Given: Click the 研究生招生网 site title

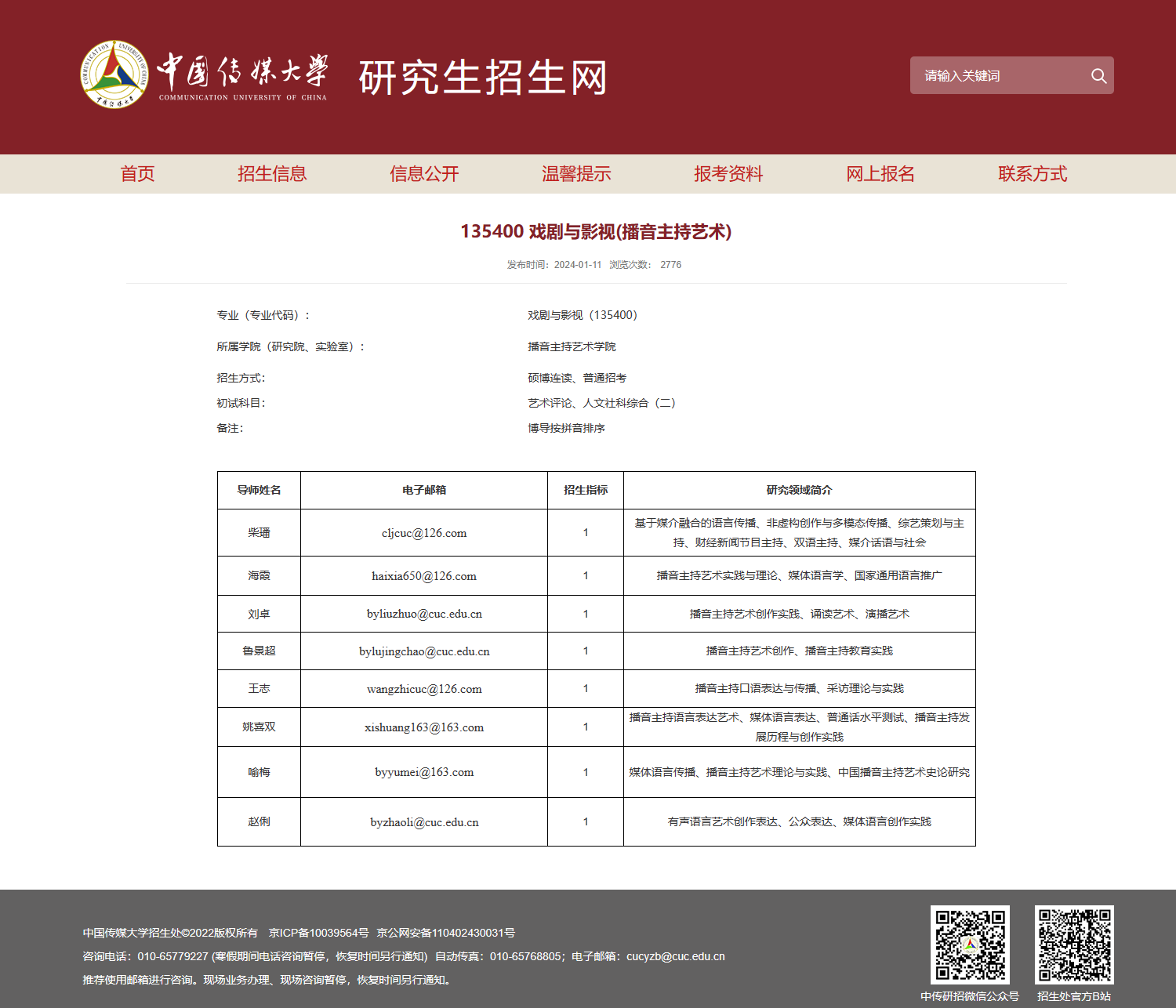Looking at the screenshot, I should [x=483, y=77].
